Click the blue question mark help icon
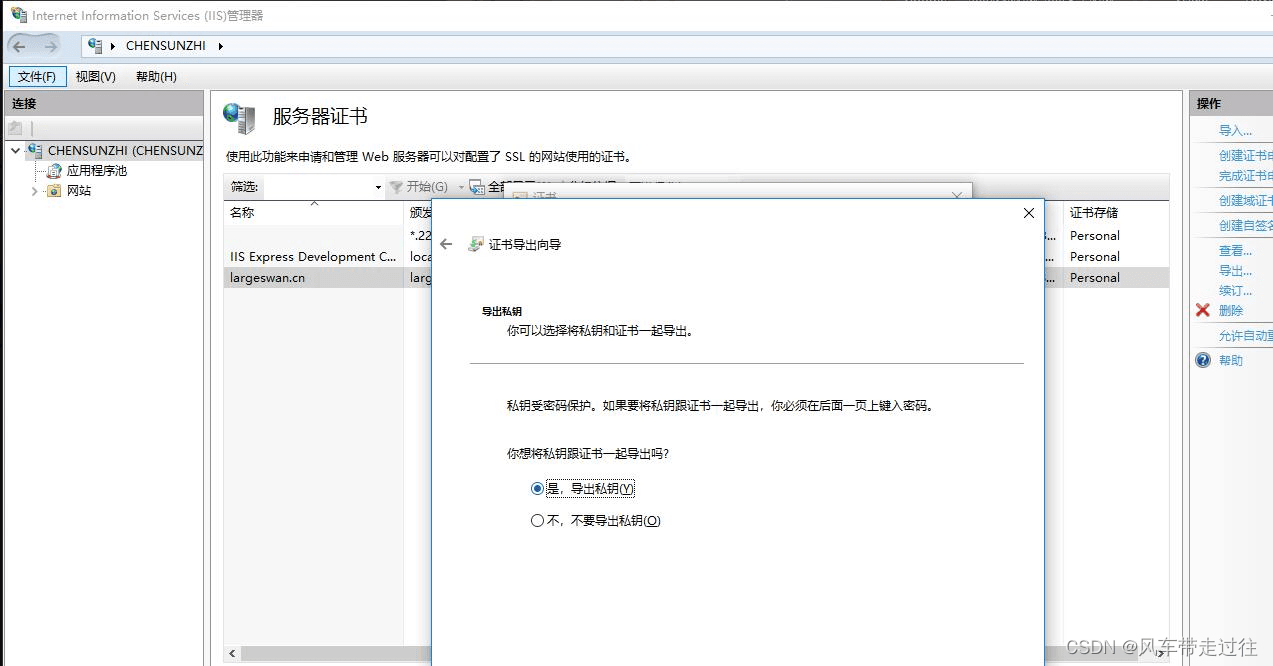Image resolution: width=1273 pixels, height=666 pixels. click(1203, 360)
